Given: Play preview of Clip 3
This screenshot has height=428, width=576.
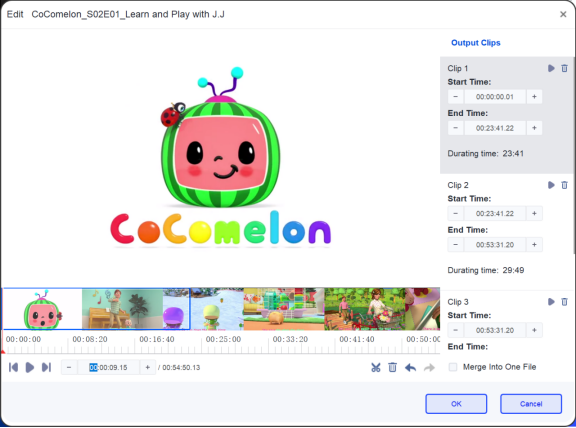Looking at the screenshot, I should [551, 302].
